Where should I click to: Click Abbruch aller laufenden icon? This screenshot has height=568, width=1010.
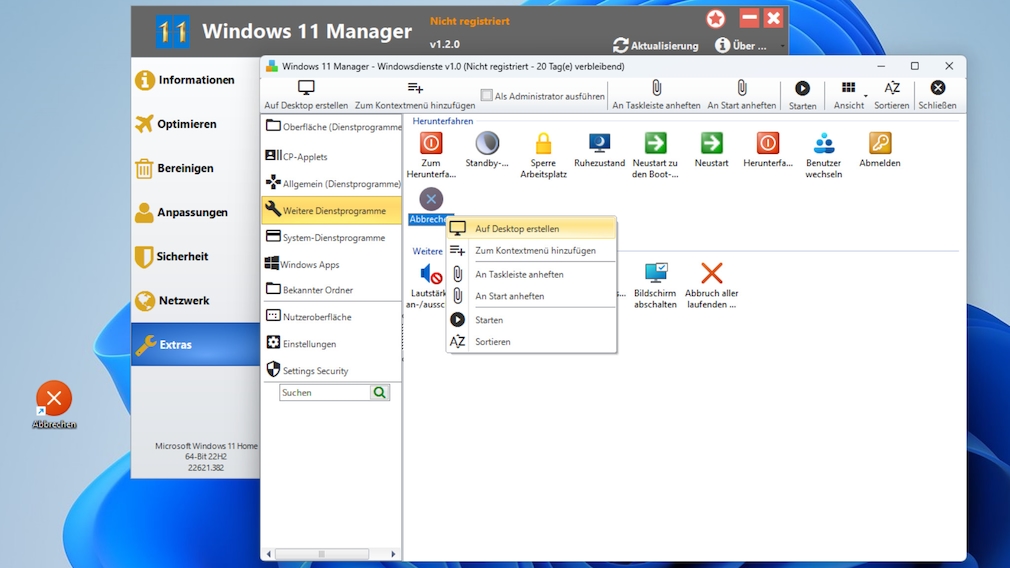(711, 274)
